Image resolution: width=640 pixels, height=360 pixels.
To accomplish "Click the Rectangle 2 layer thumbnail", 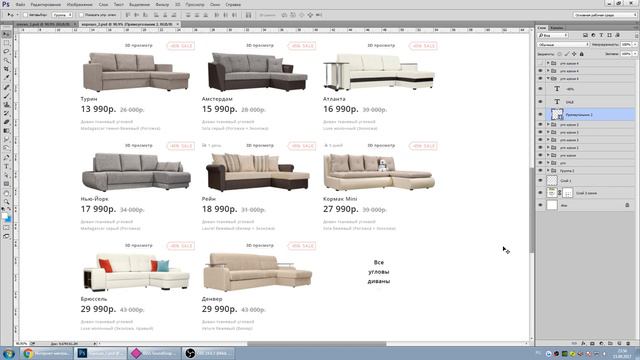I will click(557, 114).
